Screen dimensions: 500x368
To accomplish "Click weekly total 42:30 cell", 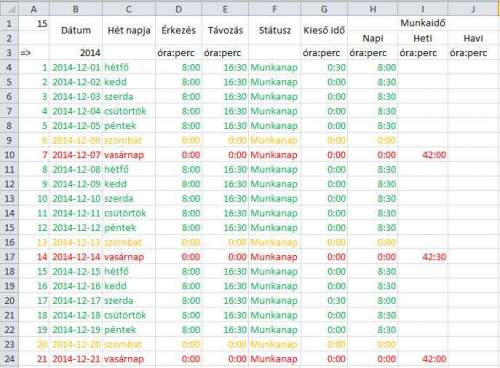I will pyautogui.click(x=423, y=257).
